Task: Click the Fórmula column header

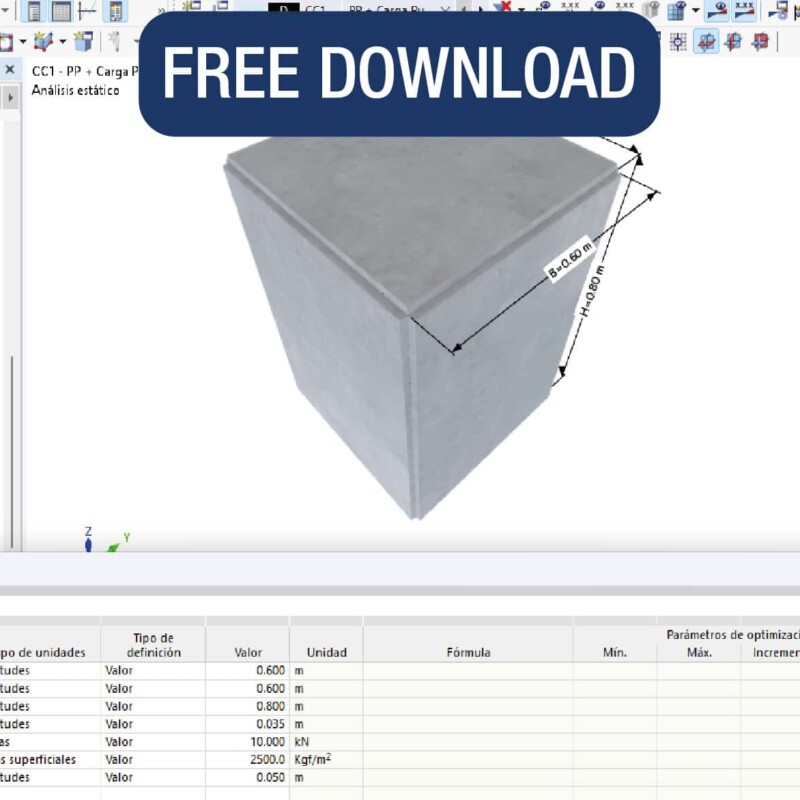Action: [x=468, y=652]
